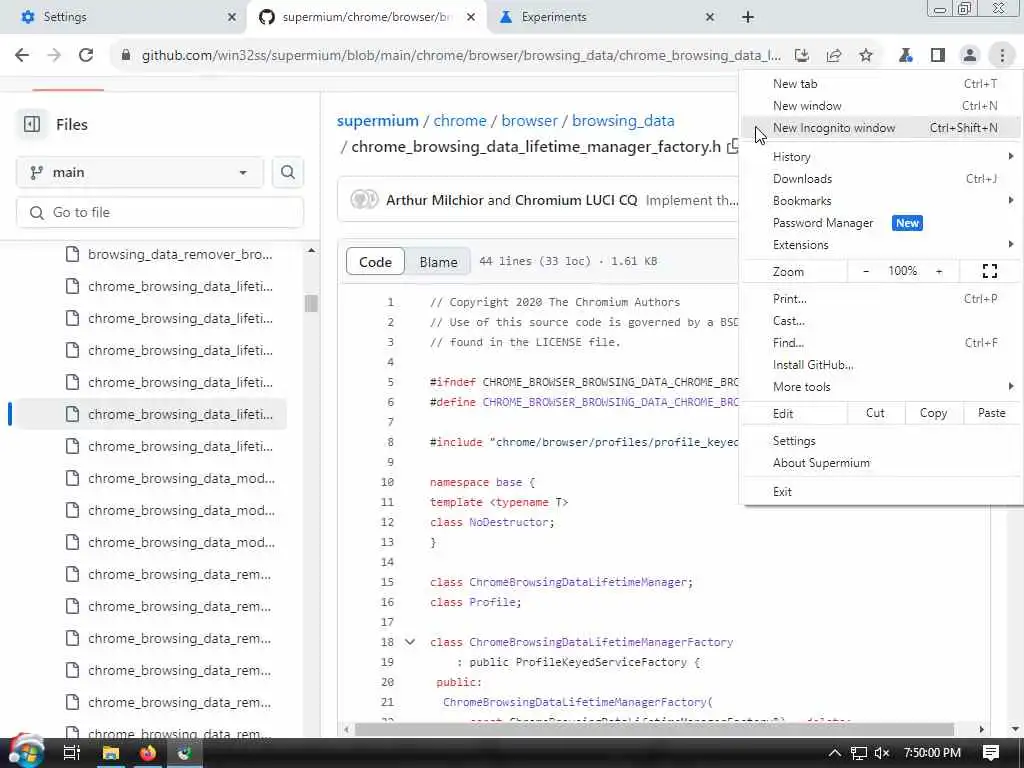1024x768 pixels.
Task: Click the network tray icon
Action: point(859,753)
